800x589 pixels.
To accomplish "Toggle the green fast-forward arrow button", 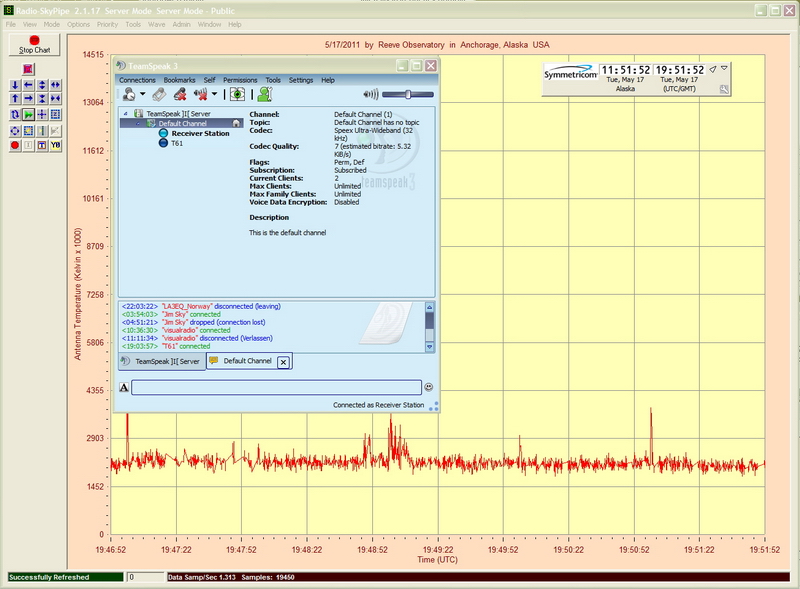I will [29, 115].
